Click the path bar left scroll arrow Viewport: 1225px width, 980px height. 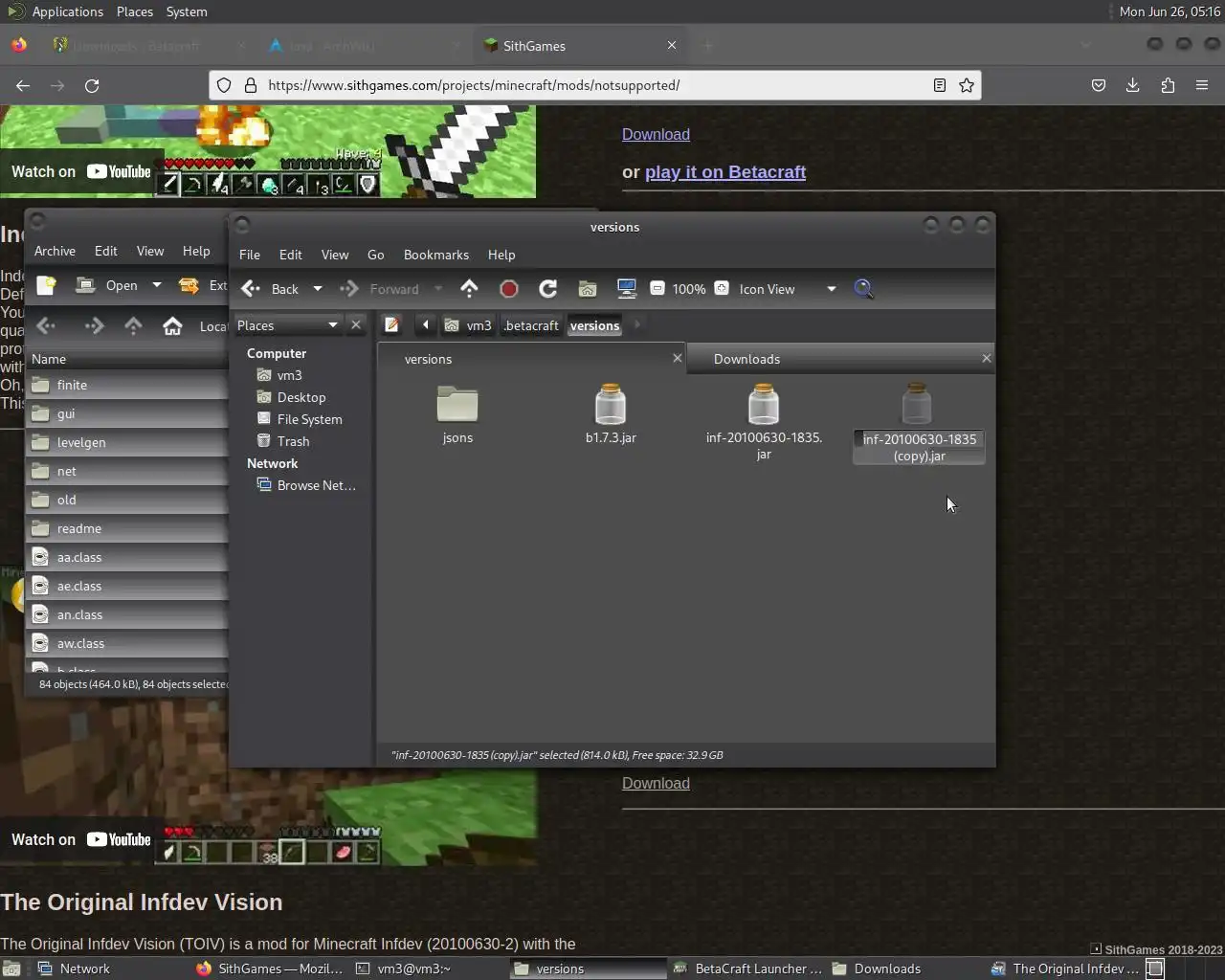click(x=425, y=325)
